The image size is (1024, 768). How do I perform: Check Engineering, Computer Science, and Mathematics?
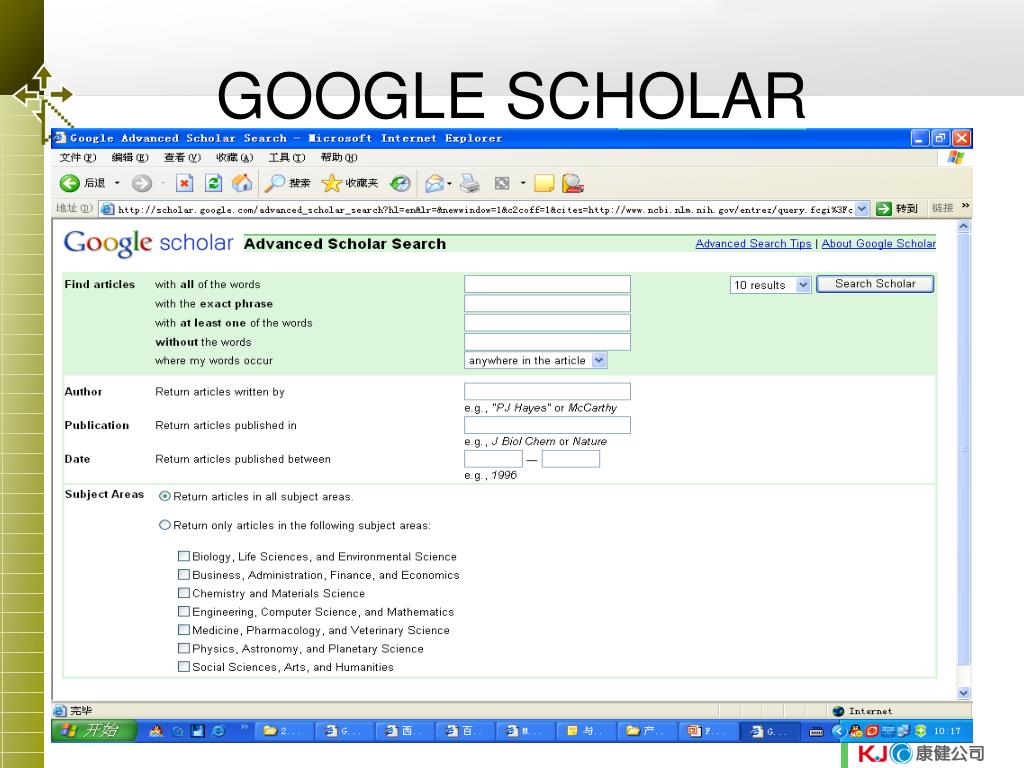(184, 612)
